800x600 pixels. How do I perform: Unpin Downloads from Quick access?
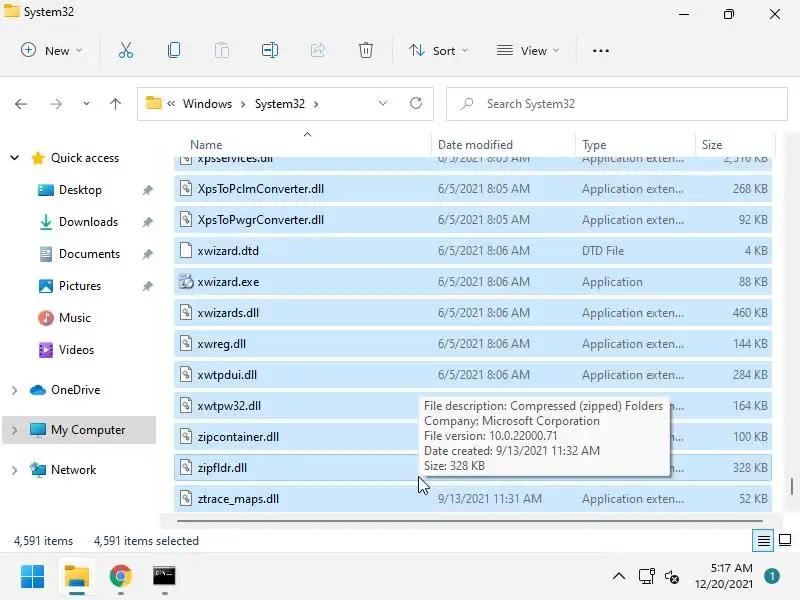(x=147, y=222)
